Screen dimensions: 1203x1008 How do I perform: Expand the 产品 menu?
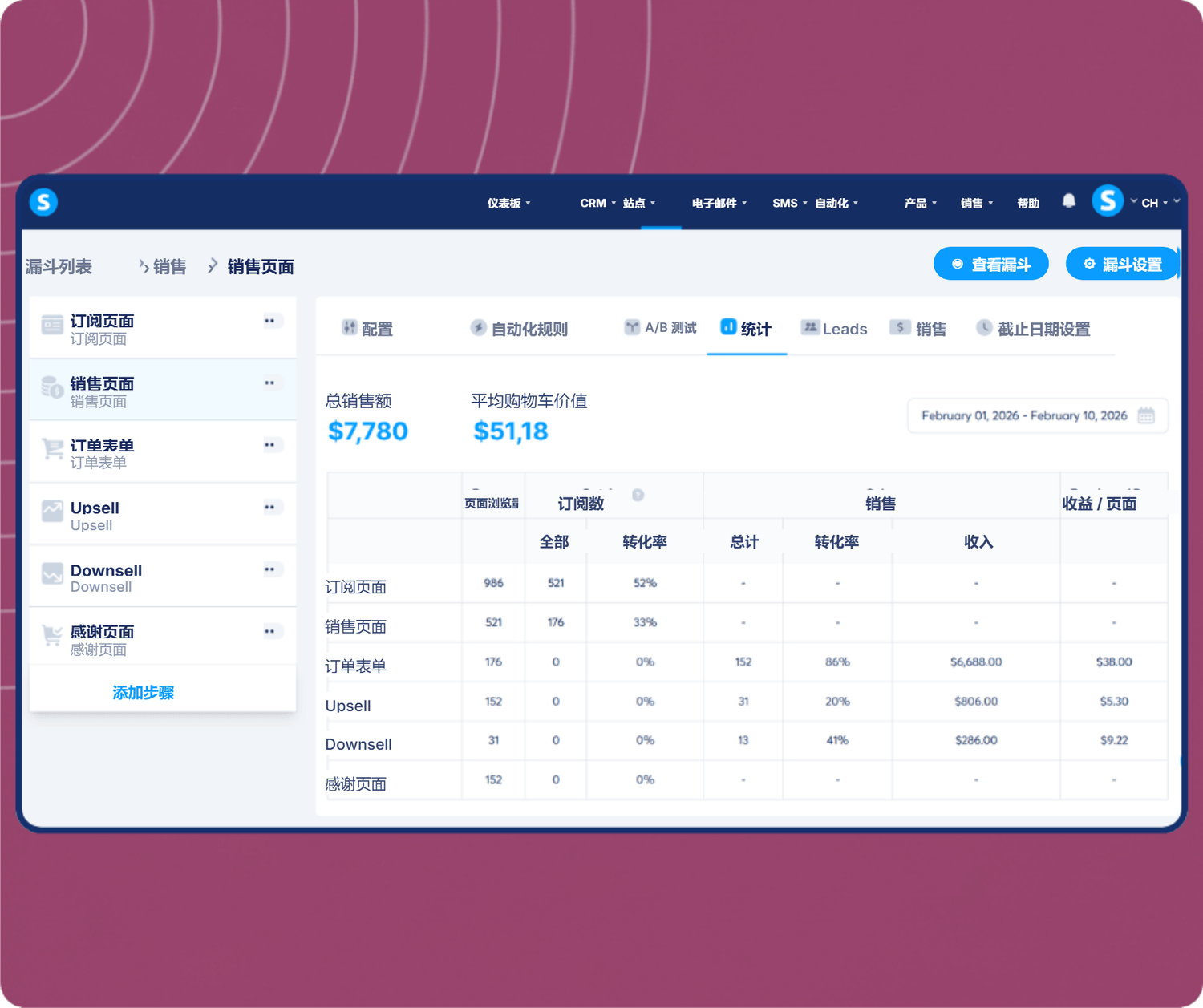[920, 203]
